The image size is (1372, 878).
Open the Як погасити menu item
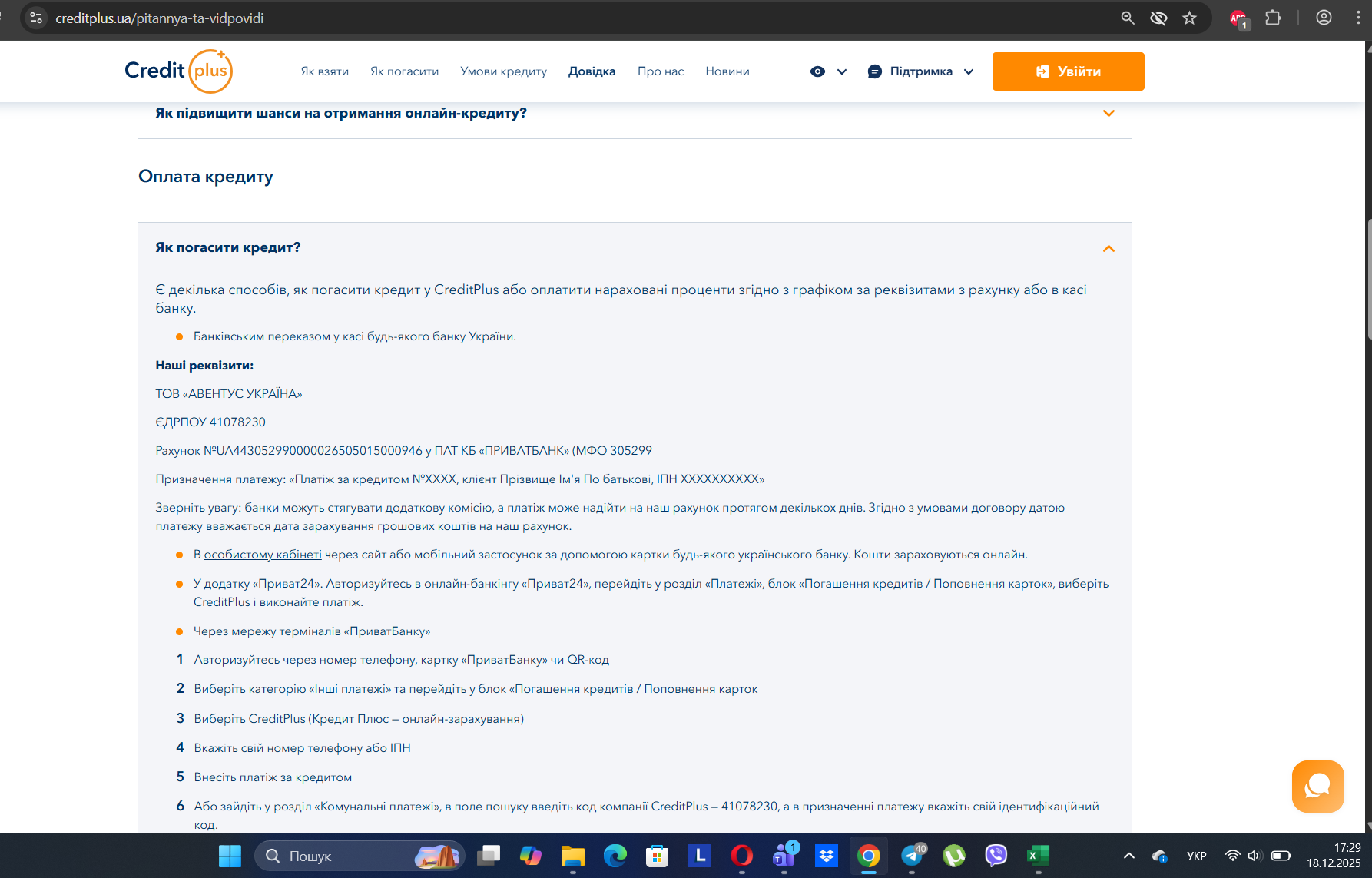404,71
